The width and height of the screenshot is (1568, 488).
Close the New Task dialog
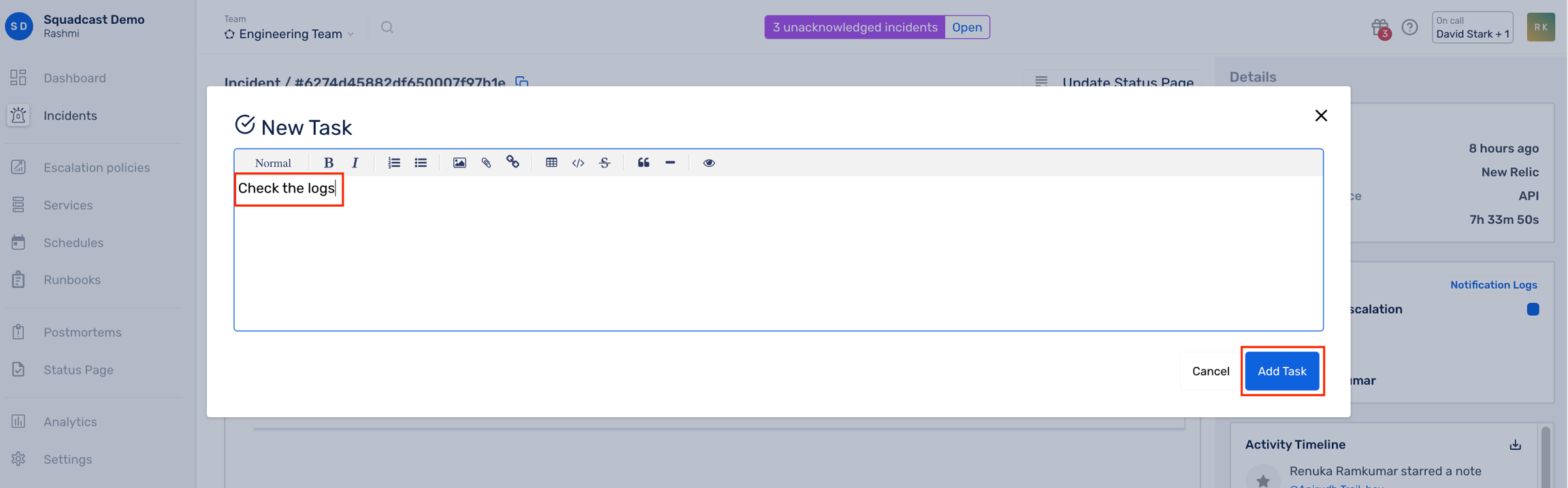[x=1320, y=116]
